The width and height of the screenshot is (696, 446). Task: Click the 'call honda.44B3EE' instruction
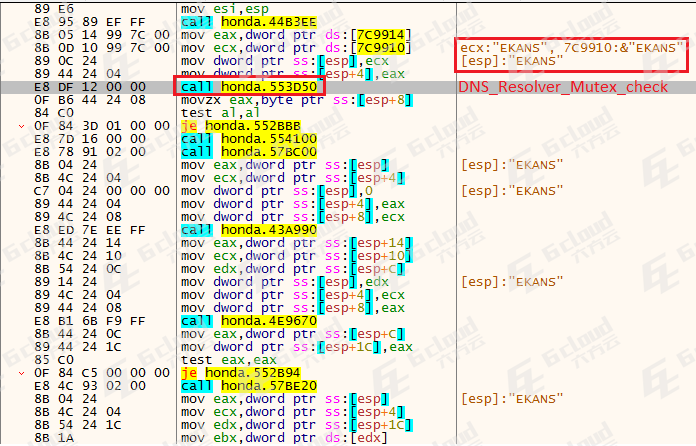249,22
